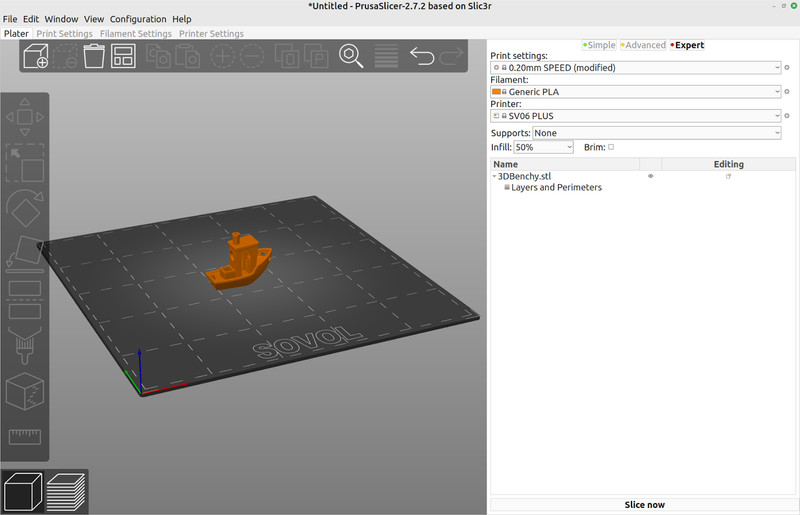Select the Measure ruler tool
This screenshot has width=800, height=515.
(x=25, y=437)
